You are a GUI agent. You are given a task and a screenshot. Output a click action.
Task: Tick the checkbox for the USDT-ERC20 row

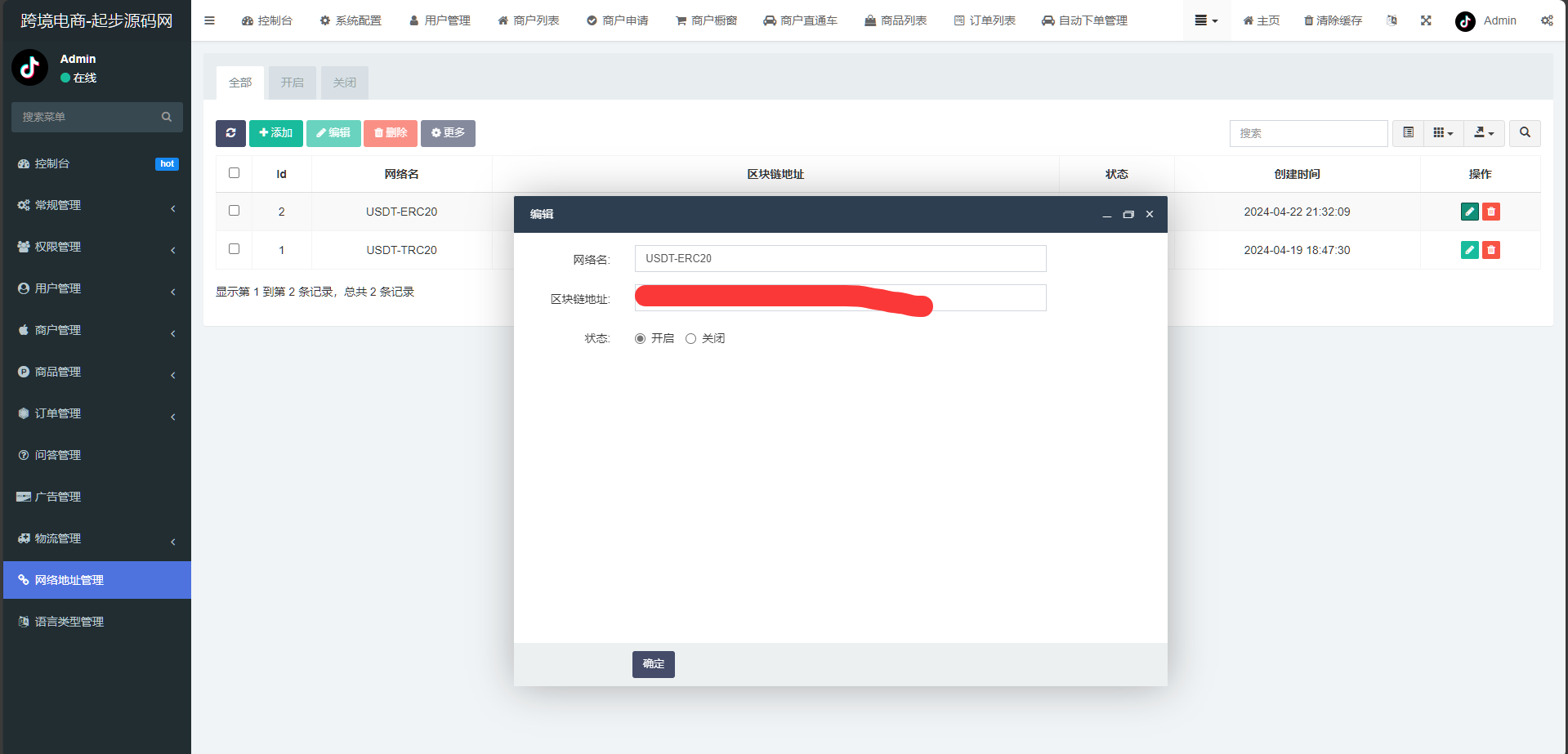[x=234, y=211]
